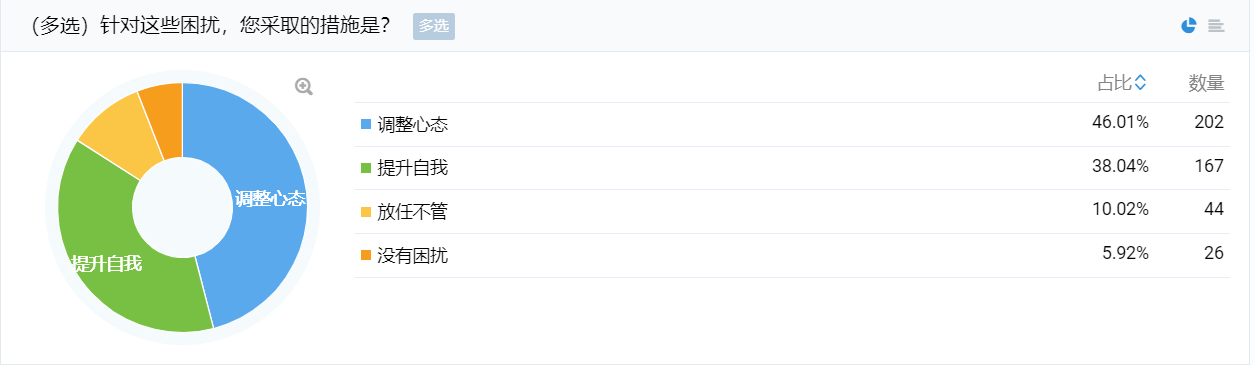Click the orange 没有困扰 legend swatch

[x=366, y=255]
